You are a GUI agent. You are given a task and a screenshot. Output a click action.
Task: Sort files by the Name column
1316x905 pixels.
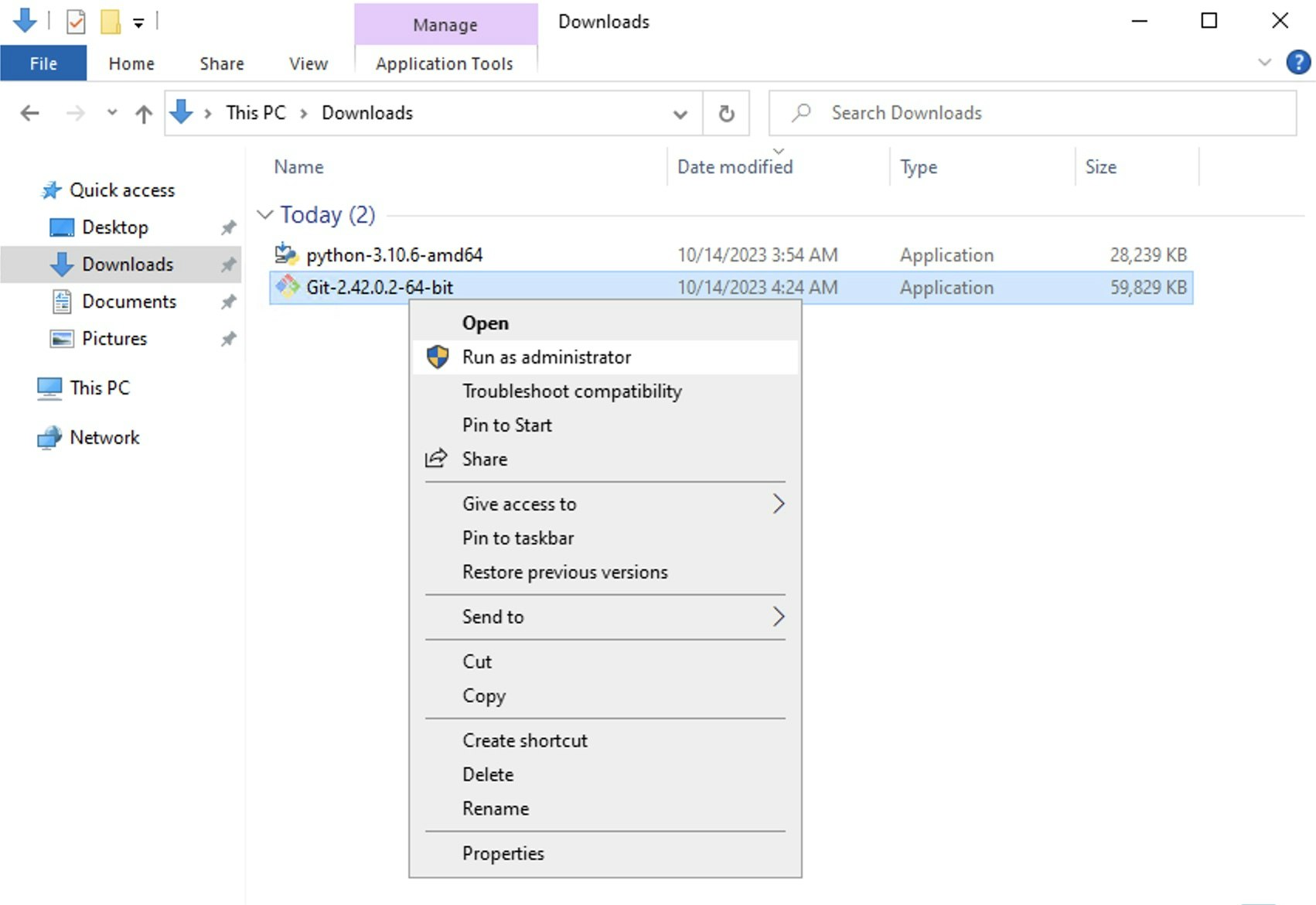(x=299, y=167)
